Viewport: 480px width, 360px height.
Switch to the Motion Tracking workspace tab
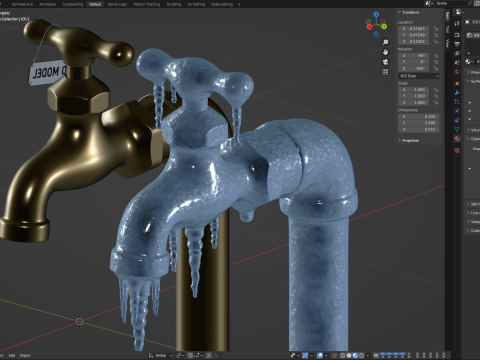147,4
